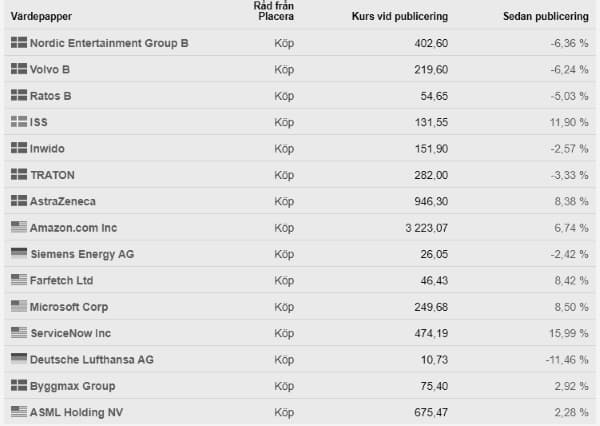Open the Inwido stock link
The image size is (600, 426).
pos(47,149)
